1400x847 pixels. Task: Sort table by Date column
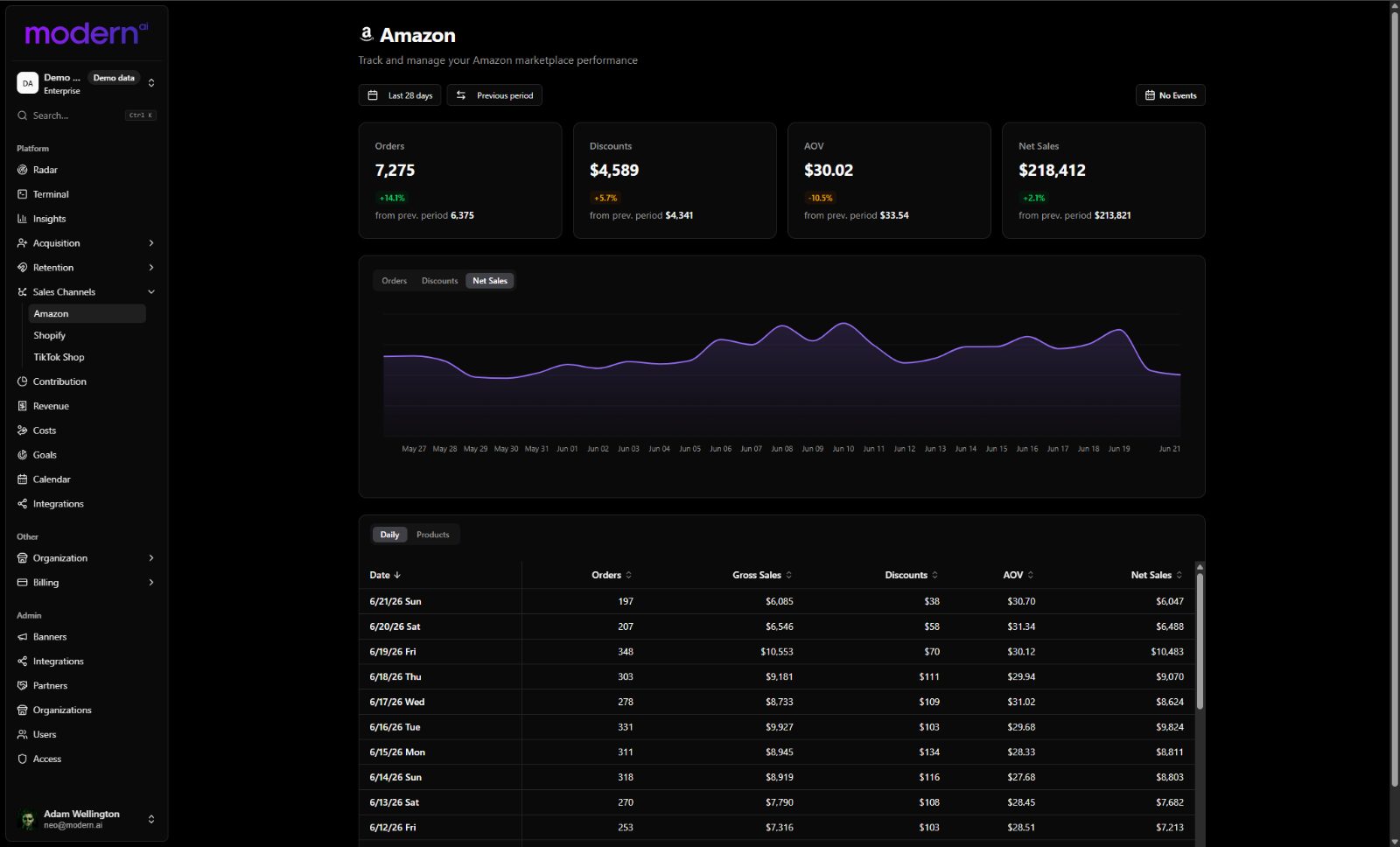[385, 575]
